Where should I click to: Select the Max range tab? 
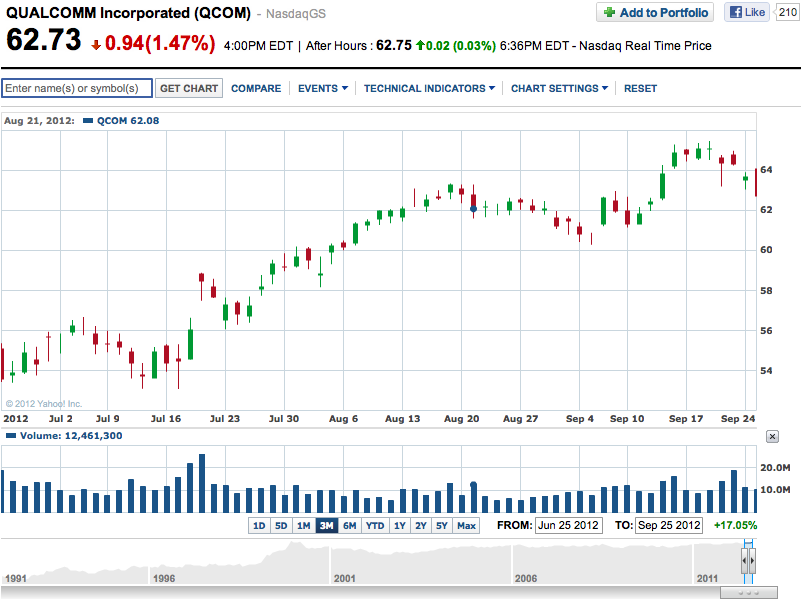coord(466,525)
